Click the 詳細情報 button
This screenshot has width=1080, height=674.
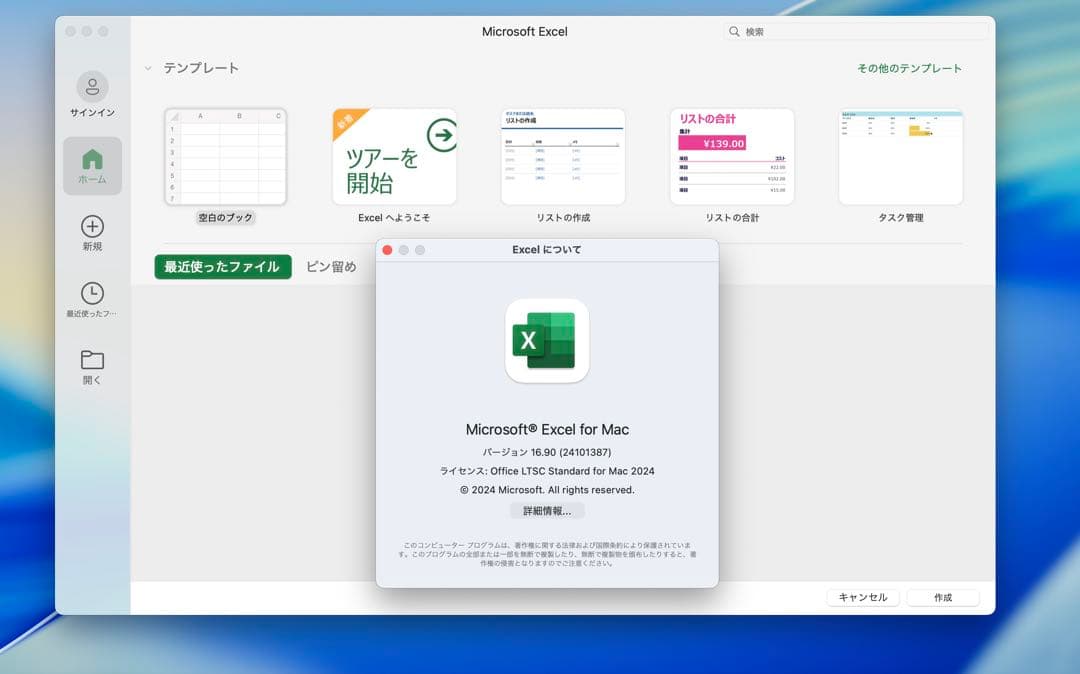547,511
